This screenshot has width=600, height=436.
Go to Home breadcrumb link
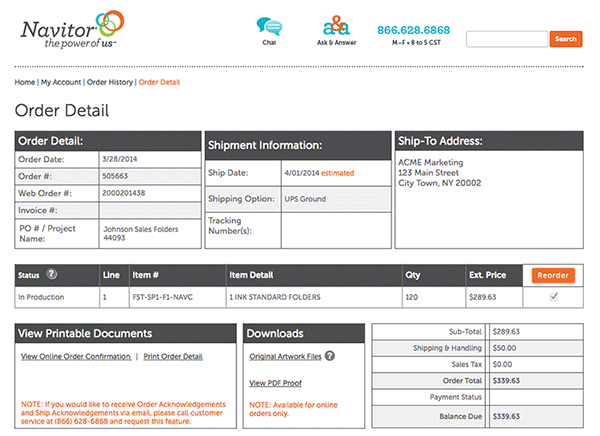(25, 81)
